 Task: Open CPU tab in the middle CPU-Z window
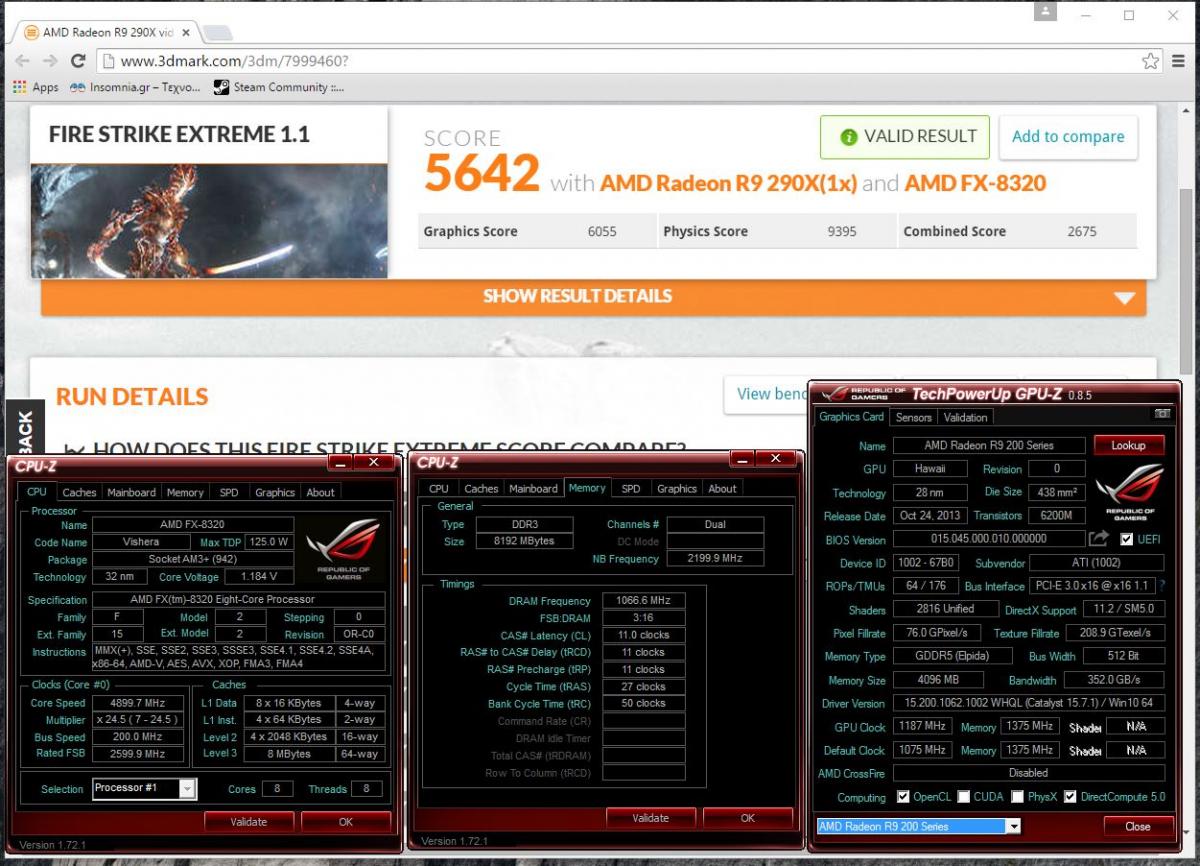[439, 489]
